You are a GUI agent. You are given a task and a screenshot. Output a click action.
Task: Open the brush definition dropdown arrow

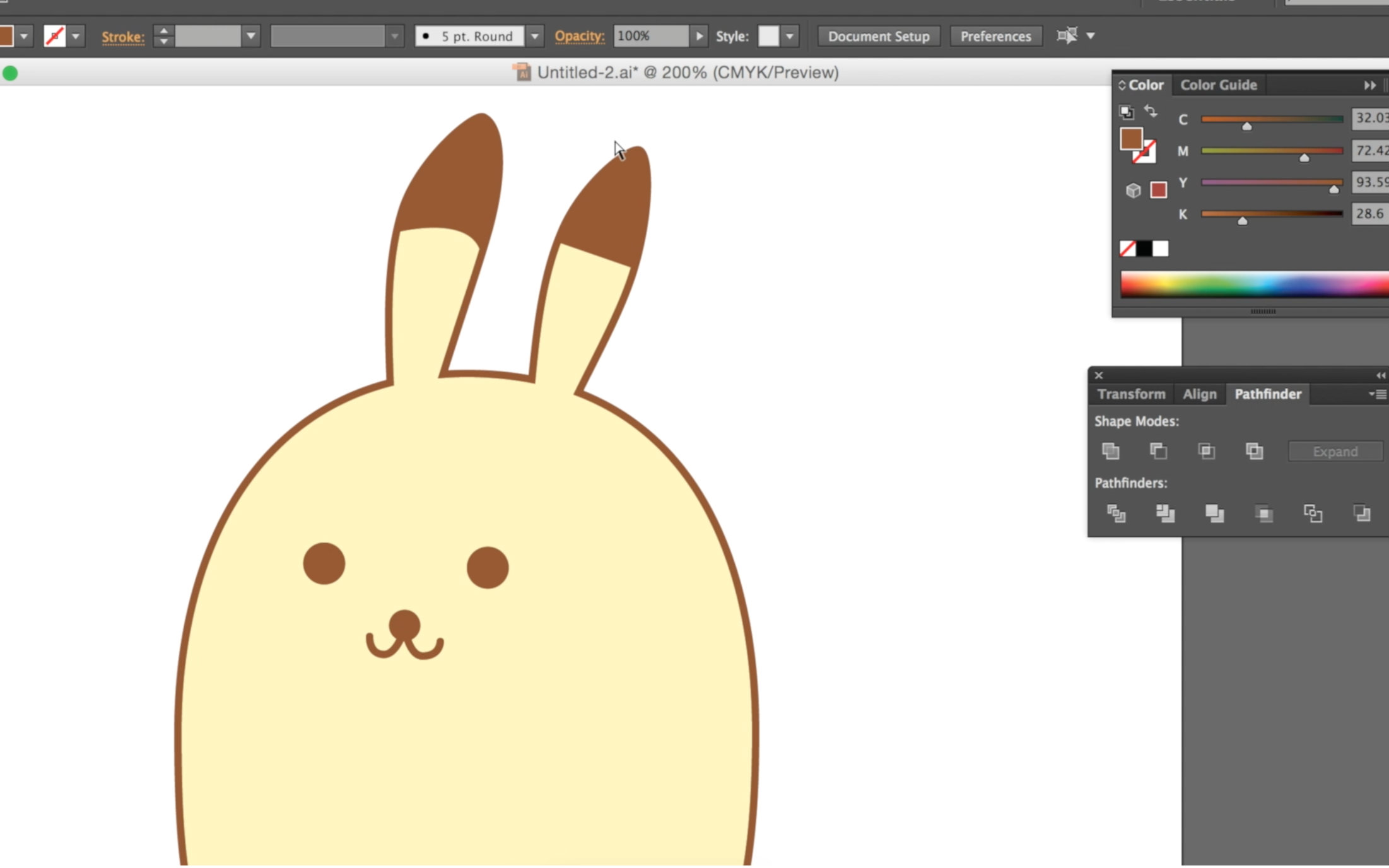534,36
